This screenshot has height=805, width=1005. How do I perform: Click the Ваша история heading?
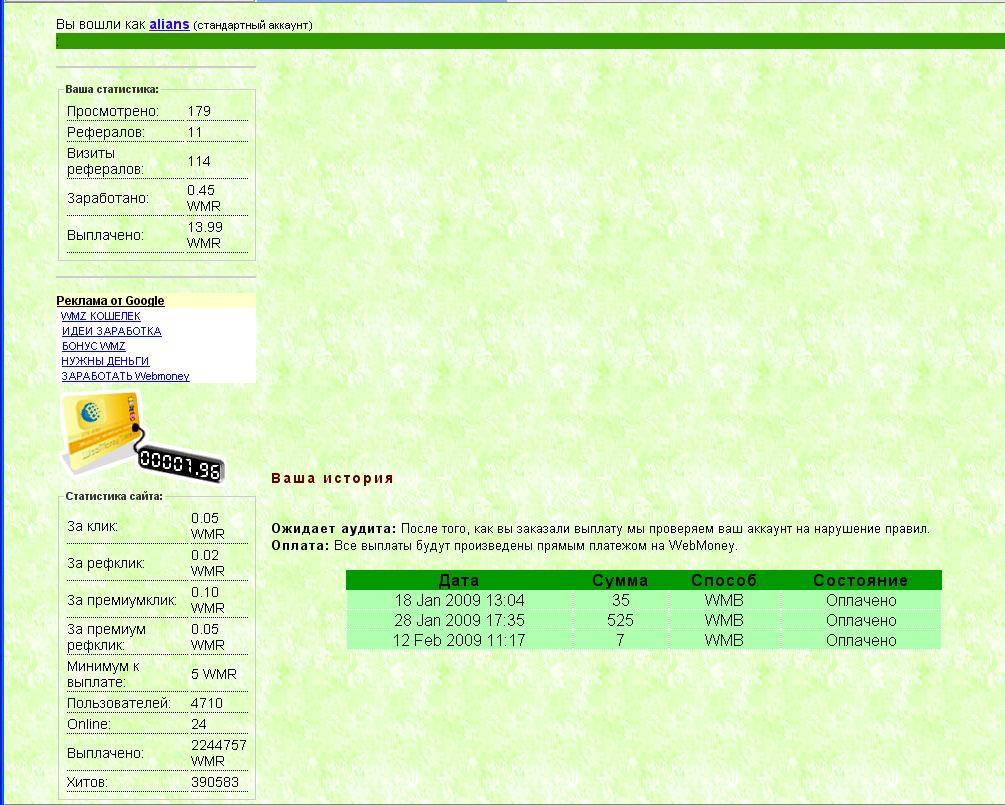pyautogui.click(x=332, y=478)
